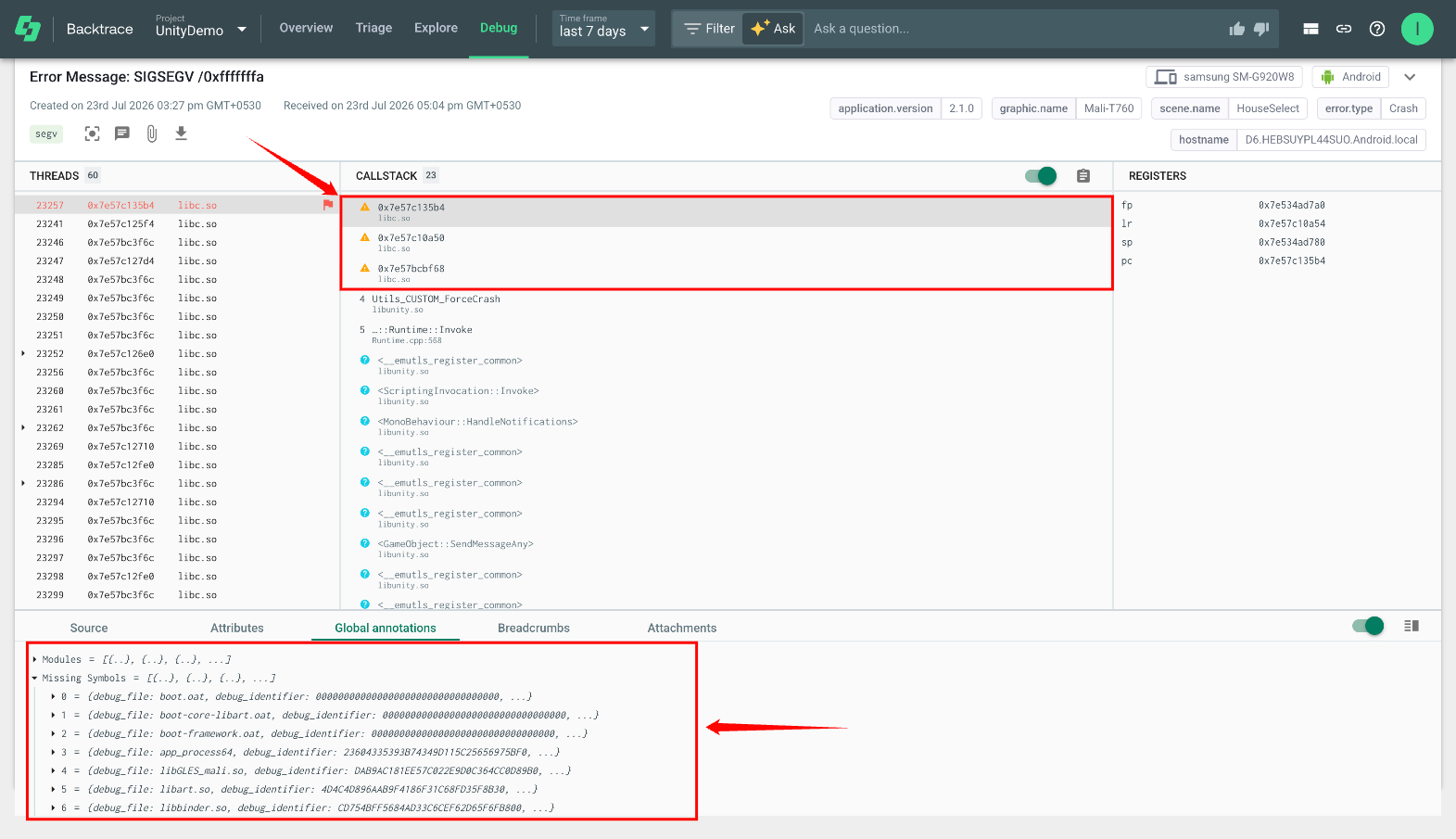Switch to the Attributes tab
The height and width of the screenshot is (839, 1456).
pos(237,628)
